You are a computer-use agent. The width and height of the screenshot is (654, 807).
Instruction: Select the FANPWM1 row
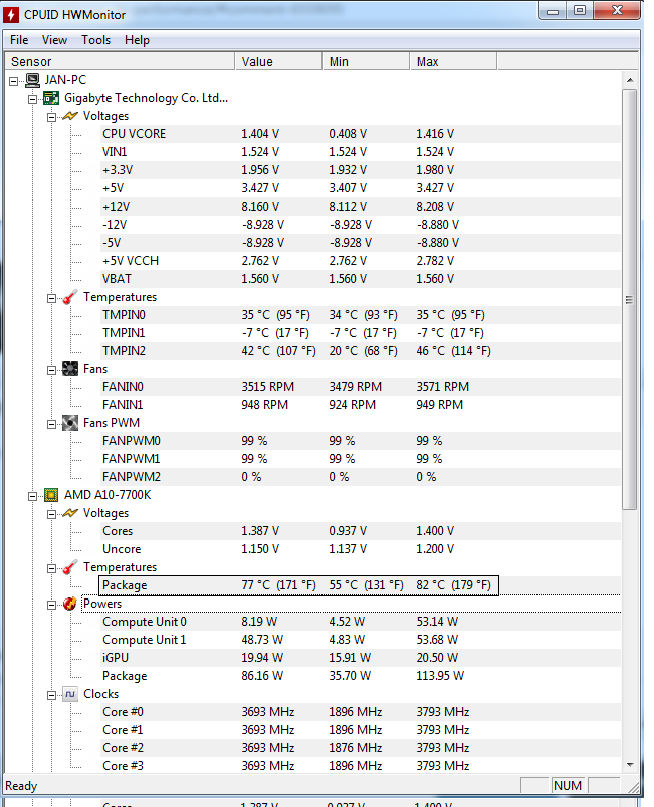361,459
